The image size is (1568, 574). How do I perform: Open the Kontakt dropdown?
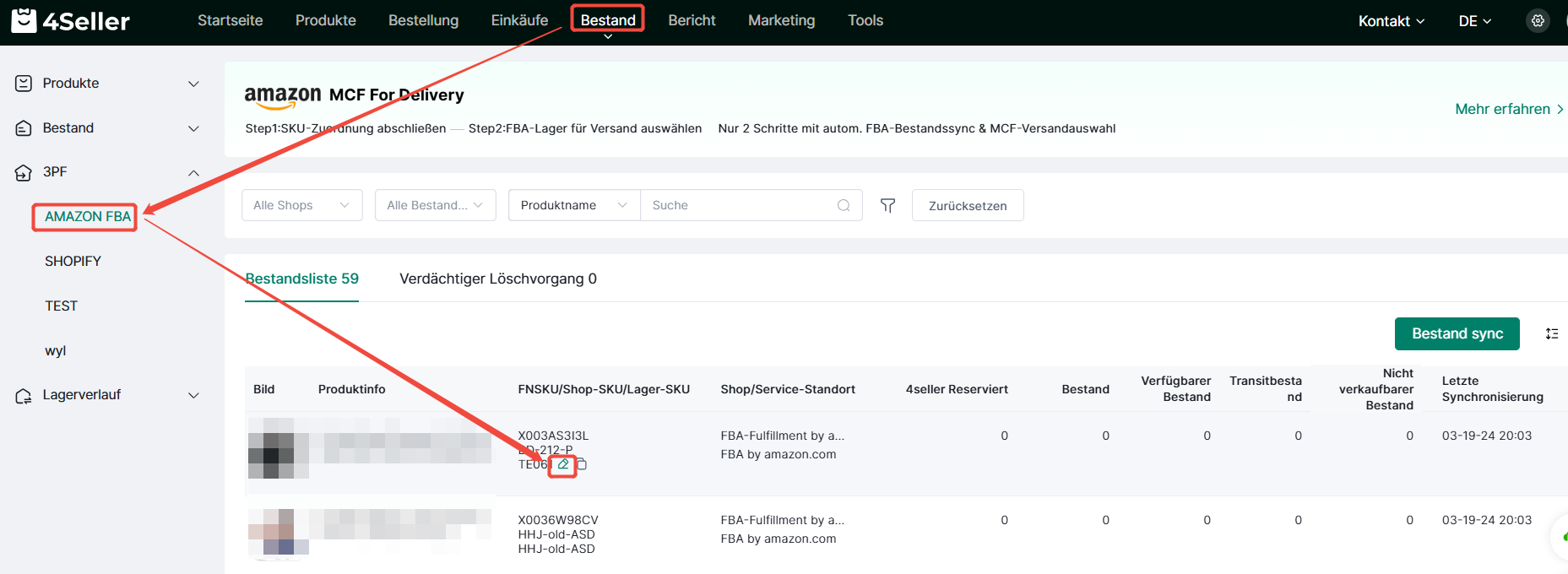(1392, 21)
